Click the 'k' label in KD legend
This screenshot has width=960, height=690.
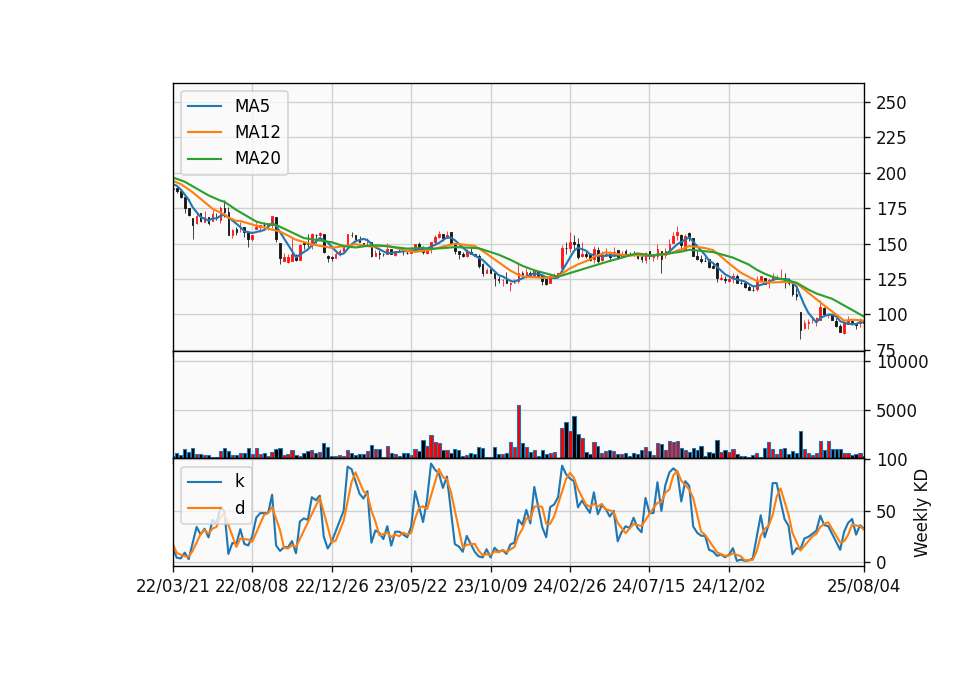(x=239, y=481)
